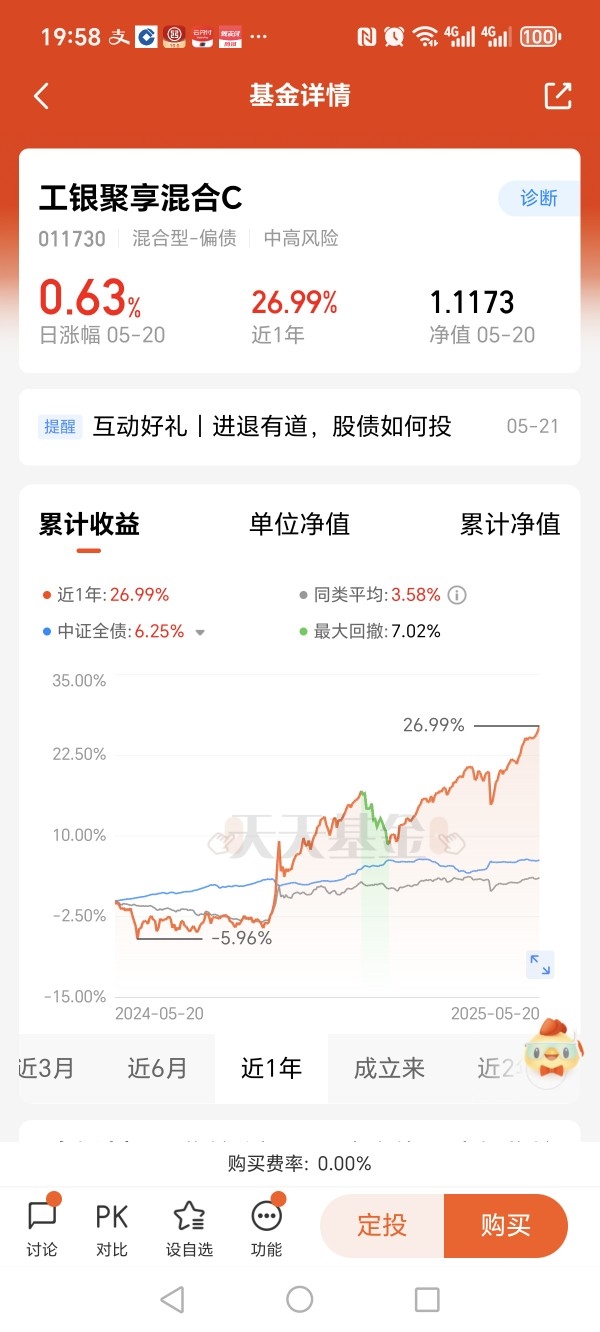Open the 互动好礼 reminder notice

(x=299, y=426)
